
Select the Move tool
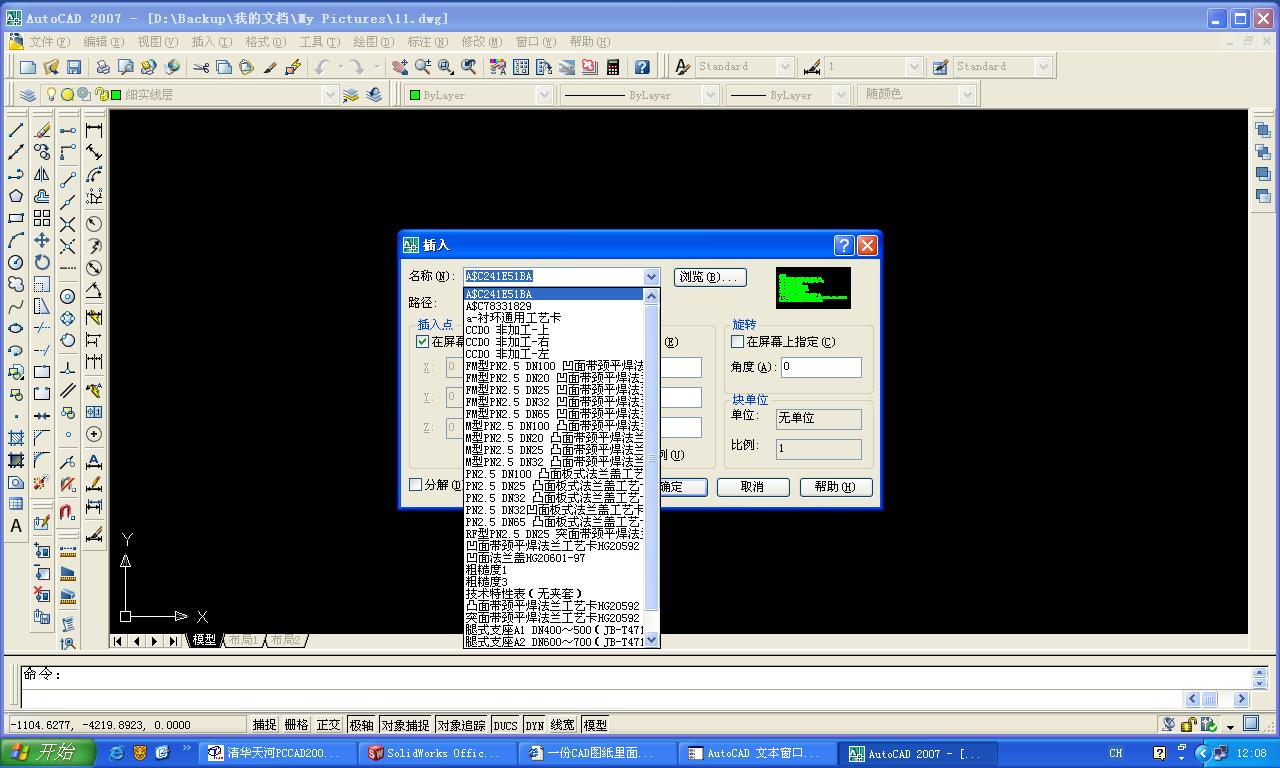[42, 240]
